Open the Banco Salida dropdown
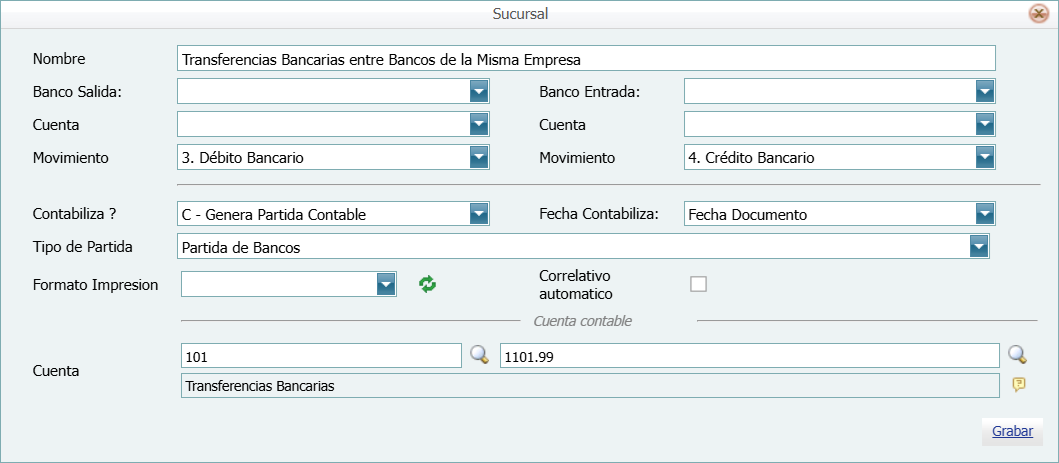 479,91
